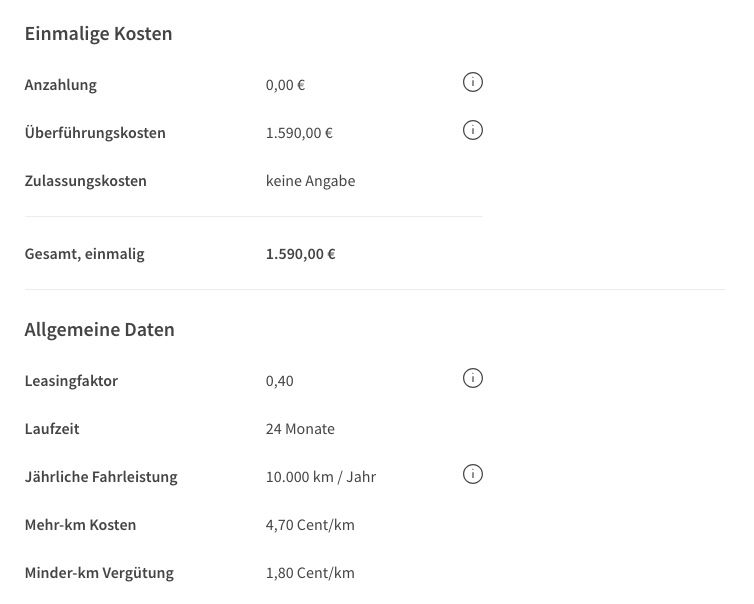
Task: Click the Allgemeine Daten heading
Action: [x=100, y=330]
